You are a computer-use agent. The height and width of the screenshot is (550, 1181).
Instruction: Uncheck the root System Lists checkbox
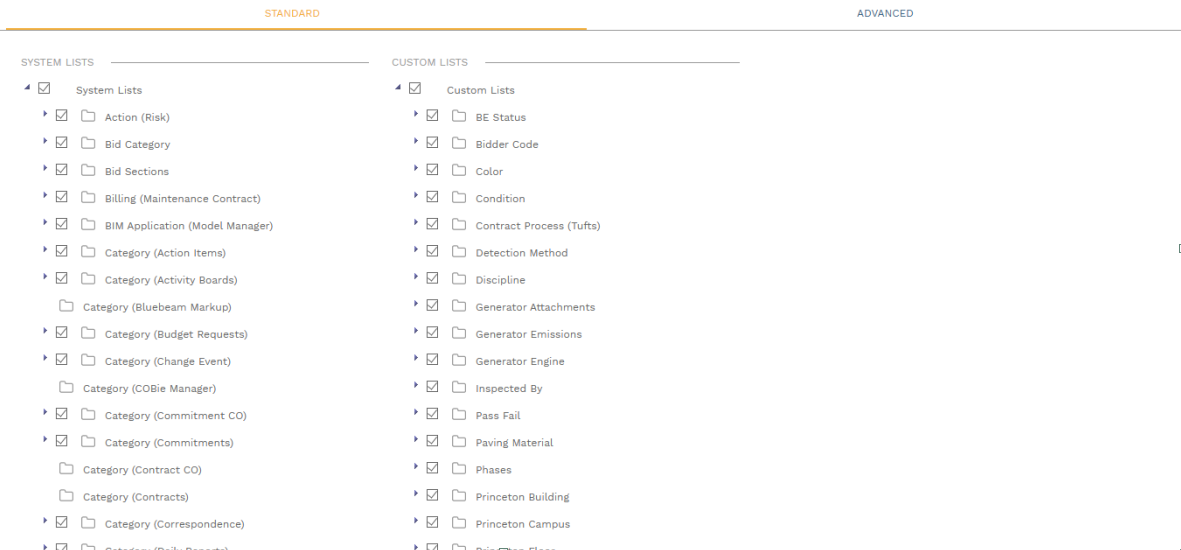point(43,89)
